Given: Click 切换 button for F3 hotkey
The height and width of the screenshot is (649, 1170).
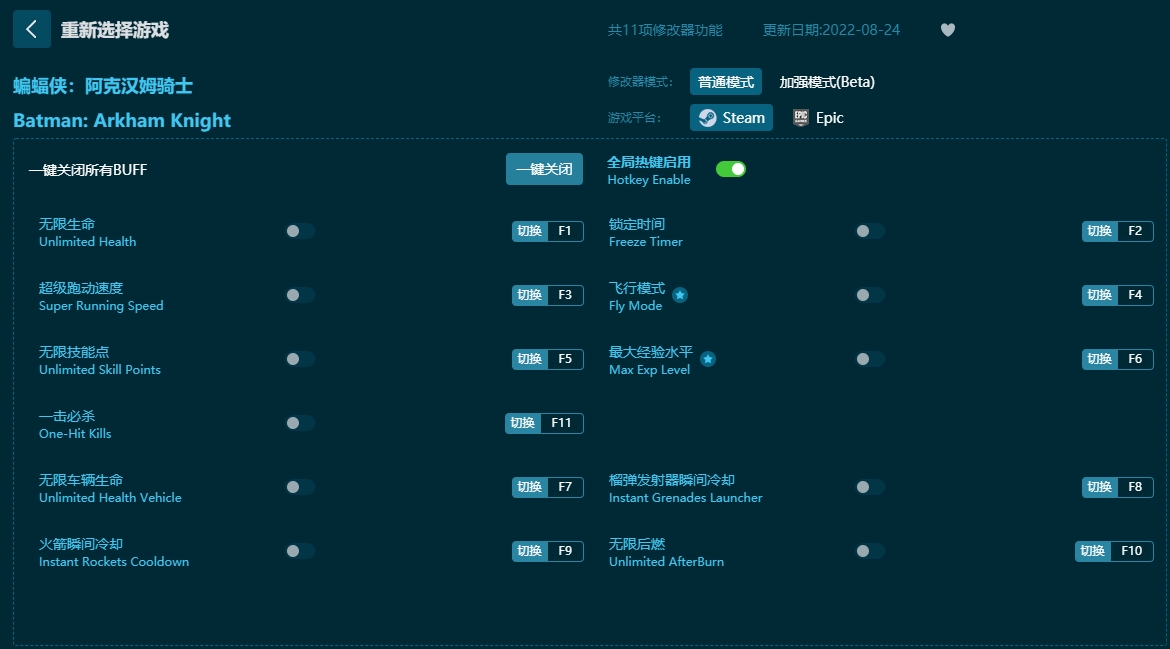Looking at the screenshot, I should tap(530, 295).
